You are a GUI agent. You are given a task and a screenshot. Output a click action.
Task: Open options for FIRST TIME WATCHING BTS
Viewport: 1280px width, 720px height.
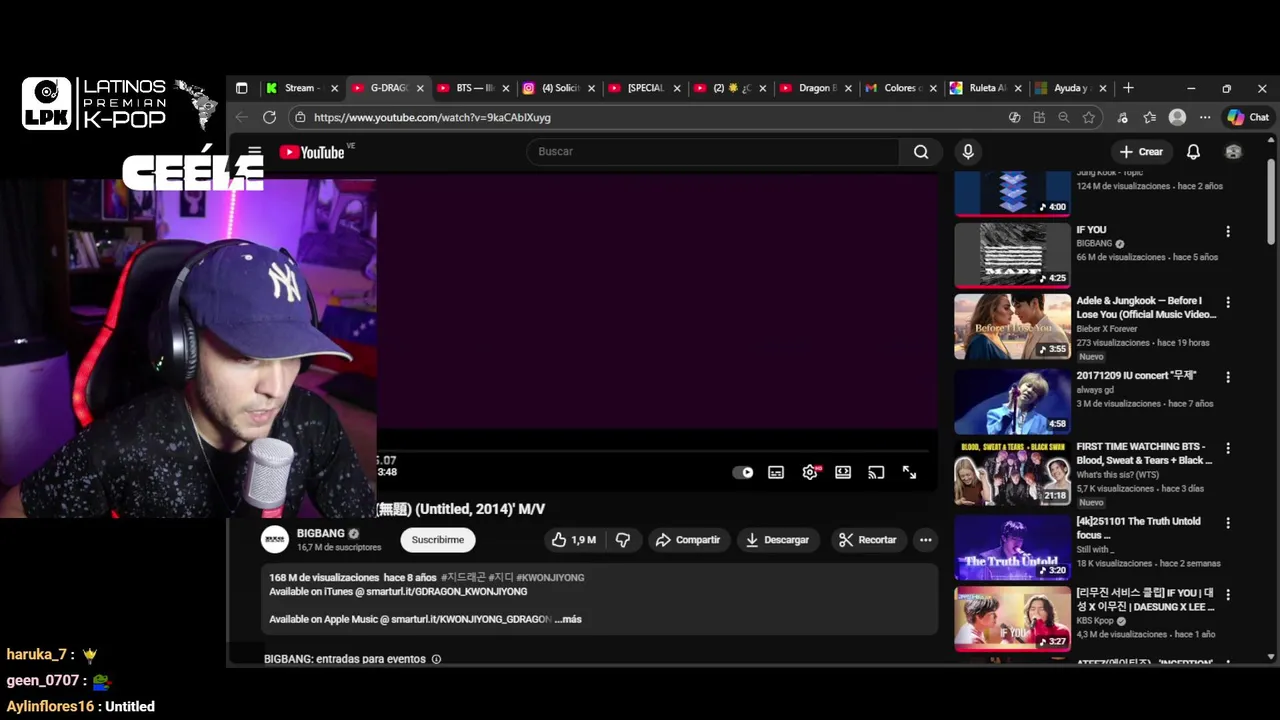pyautogui.click(x=1228, y=448)
